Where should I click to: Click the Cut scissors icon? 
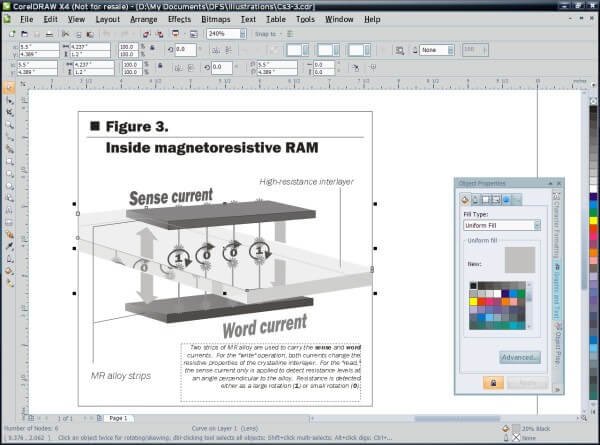(x=66, y=34)
